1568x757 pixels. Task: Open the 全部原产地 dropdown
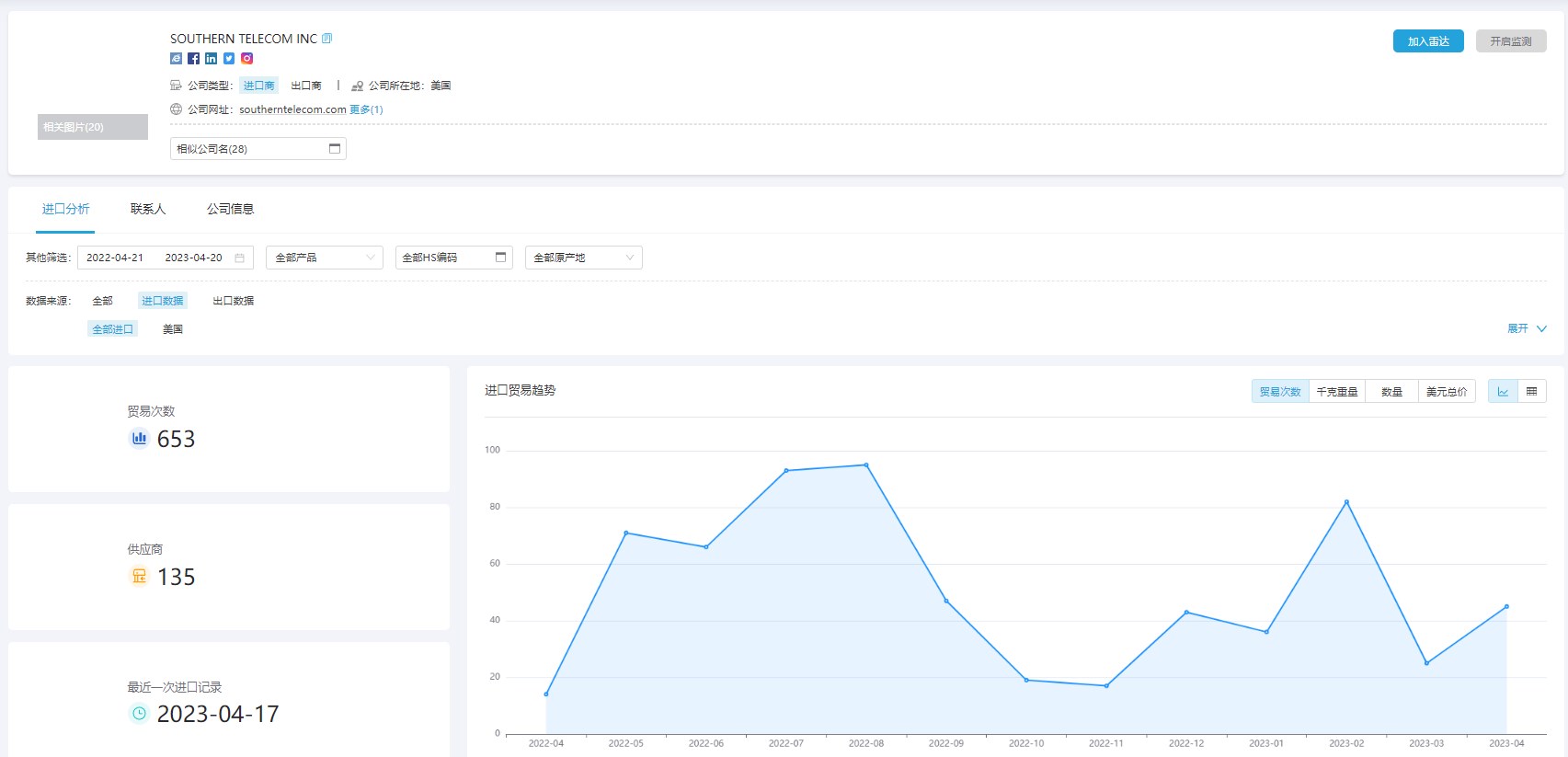tap(584, 258)
